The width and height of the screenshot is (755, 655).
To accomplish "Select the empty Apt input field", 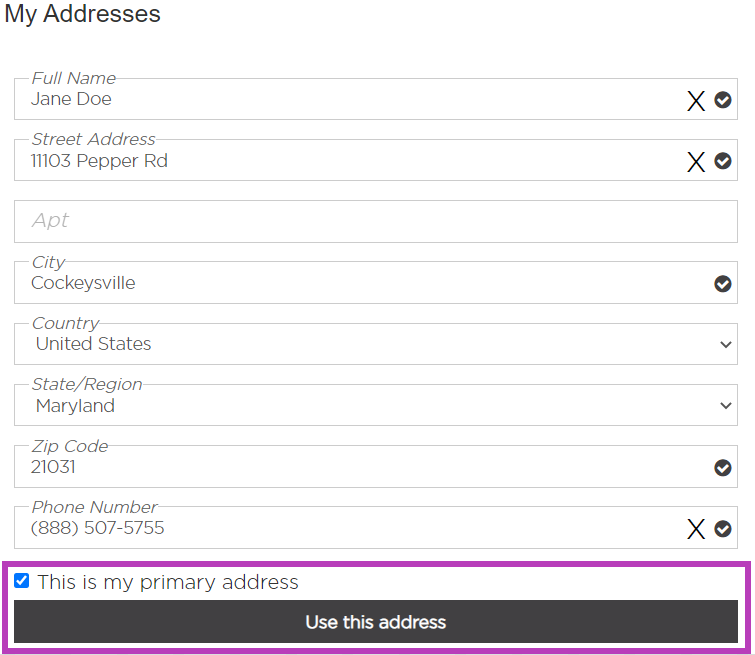I will point(376,221).
